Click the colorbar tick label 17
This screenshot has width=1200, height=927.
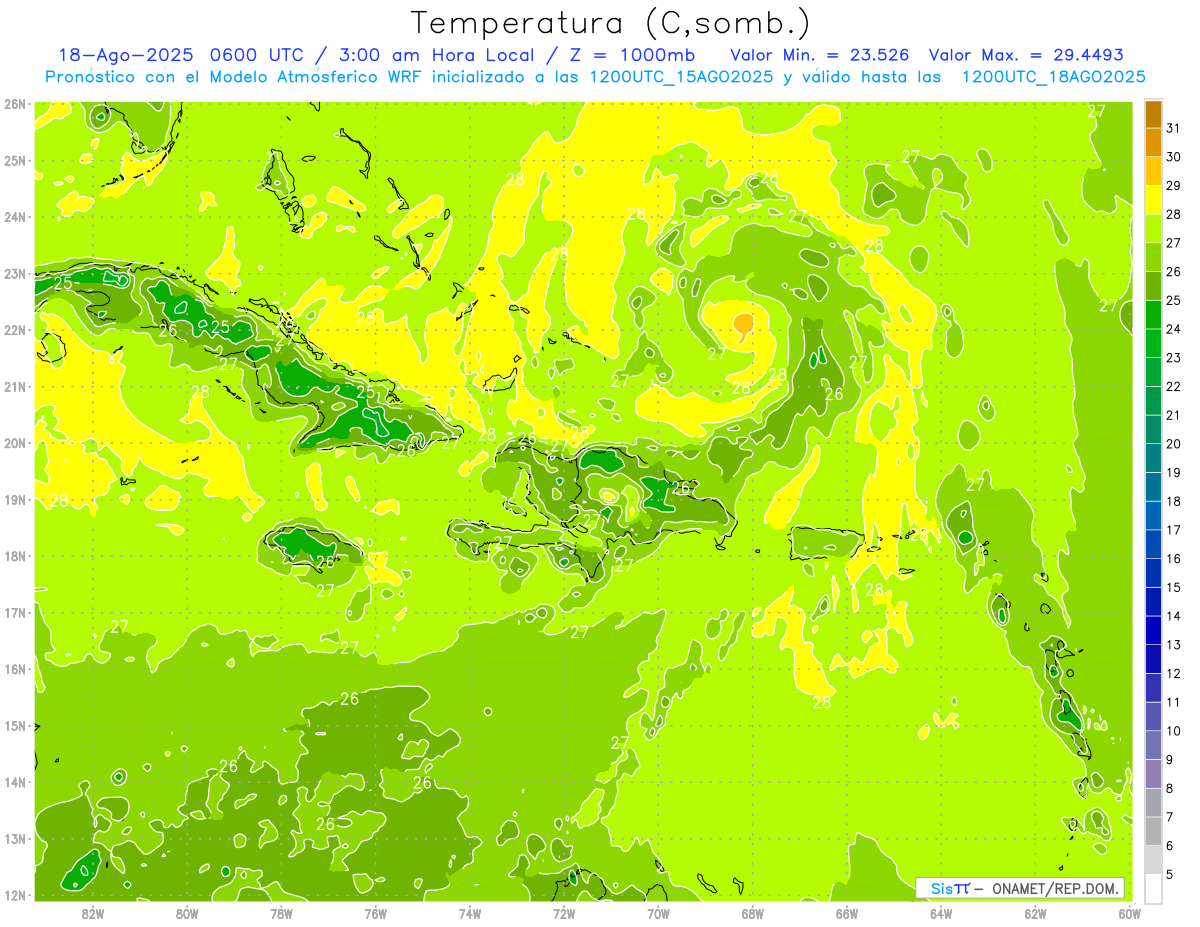[1174, 530]
